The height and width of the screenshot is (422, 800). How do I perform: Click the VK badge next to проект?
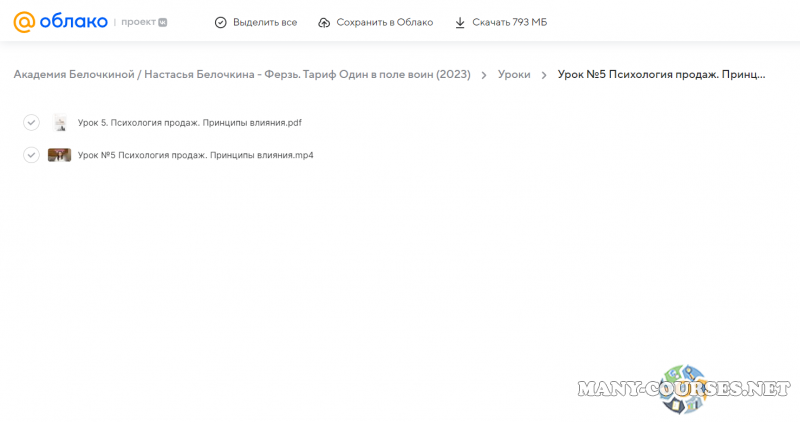[163, 22]
